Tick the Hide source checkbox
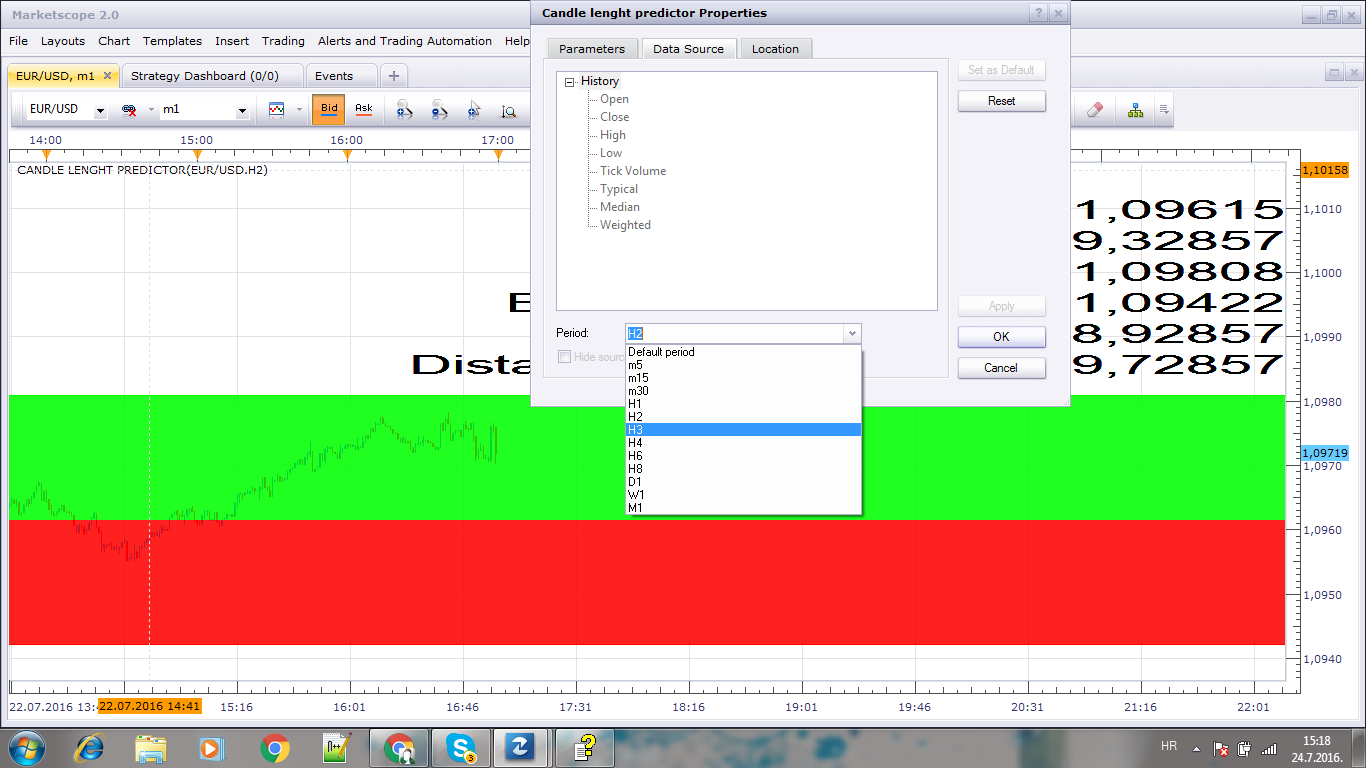The height and width of the screenshot is (768, 1366). tap(564, 357)
